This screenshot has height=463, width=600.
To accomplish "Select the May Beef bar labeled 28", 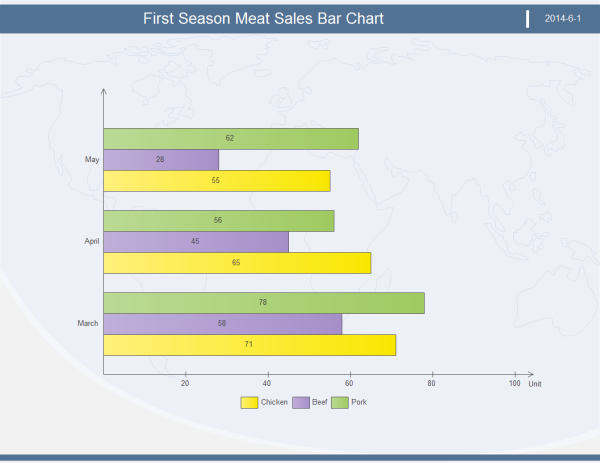I will coord(161,160).
